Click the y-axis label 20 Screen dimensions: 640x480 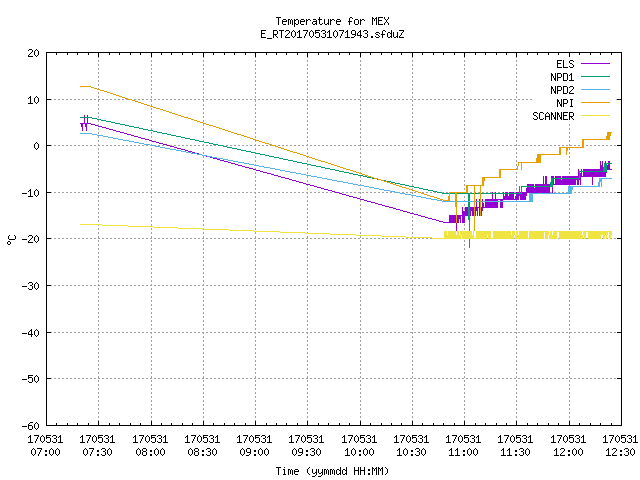(33, 53)
